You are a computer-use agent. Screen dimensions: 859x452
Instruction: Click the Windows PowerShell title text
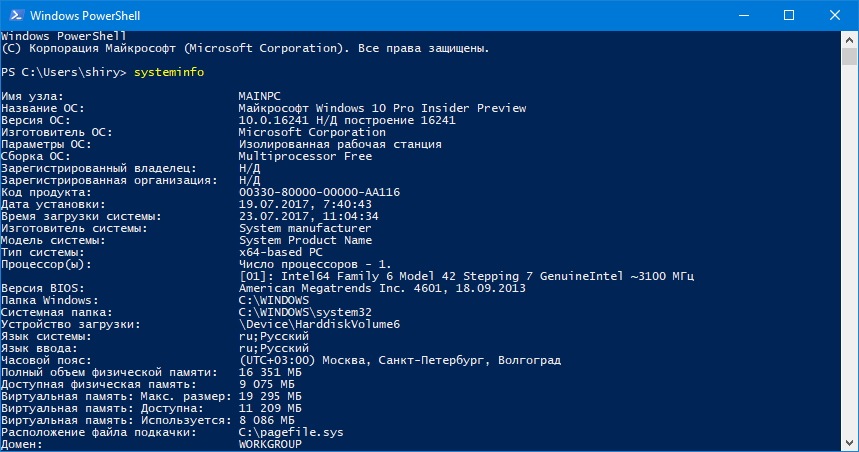(x=85, y=16)
